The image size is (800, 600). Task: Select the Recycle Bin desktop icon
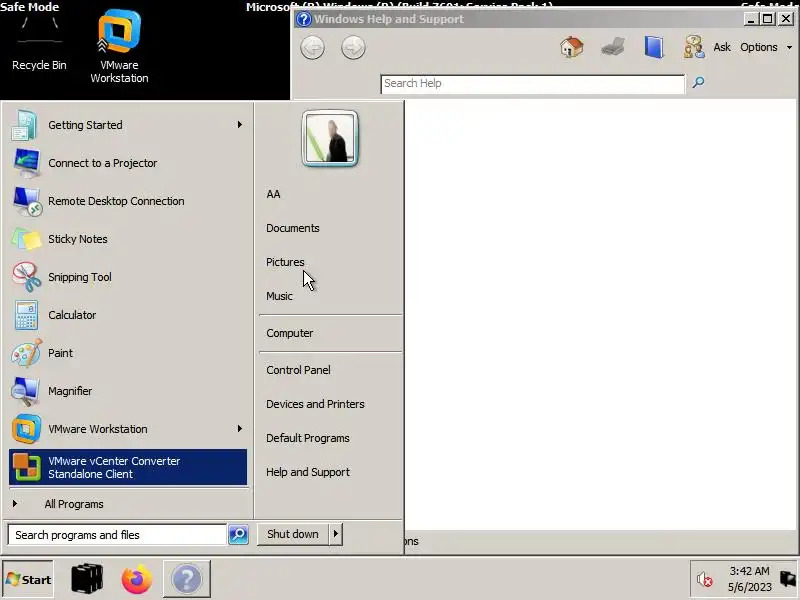click(x=39, y=43)
